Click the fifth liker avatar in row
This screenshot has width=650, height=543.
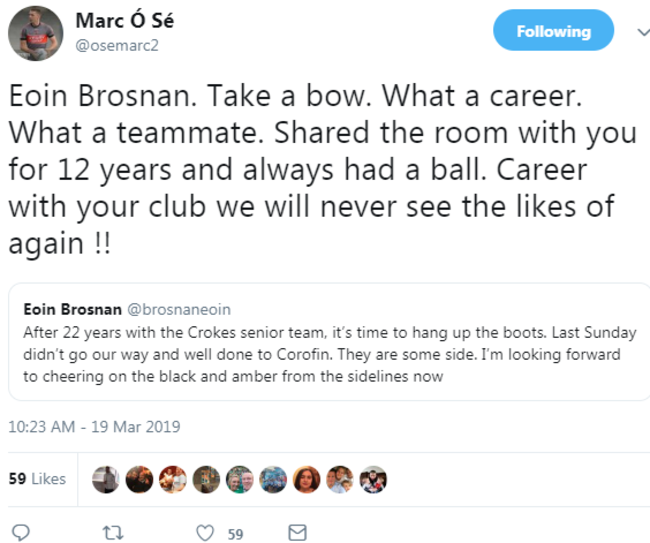[239, 480]
